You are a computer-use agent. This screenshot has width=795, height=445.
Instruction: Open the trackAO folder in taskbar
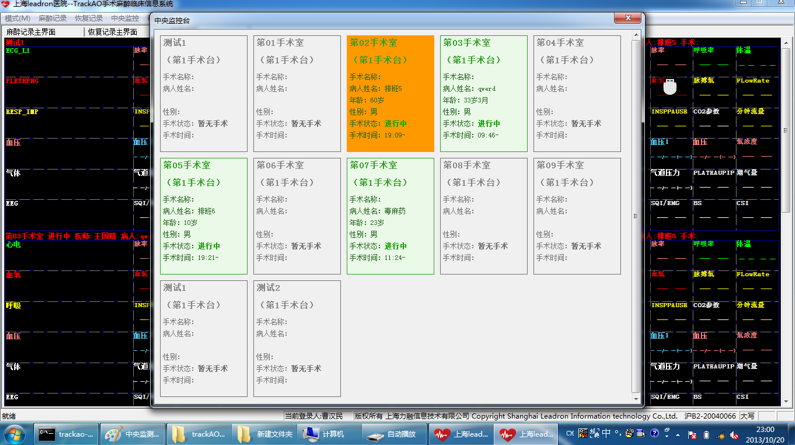(x=199, y=434)
